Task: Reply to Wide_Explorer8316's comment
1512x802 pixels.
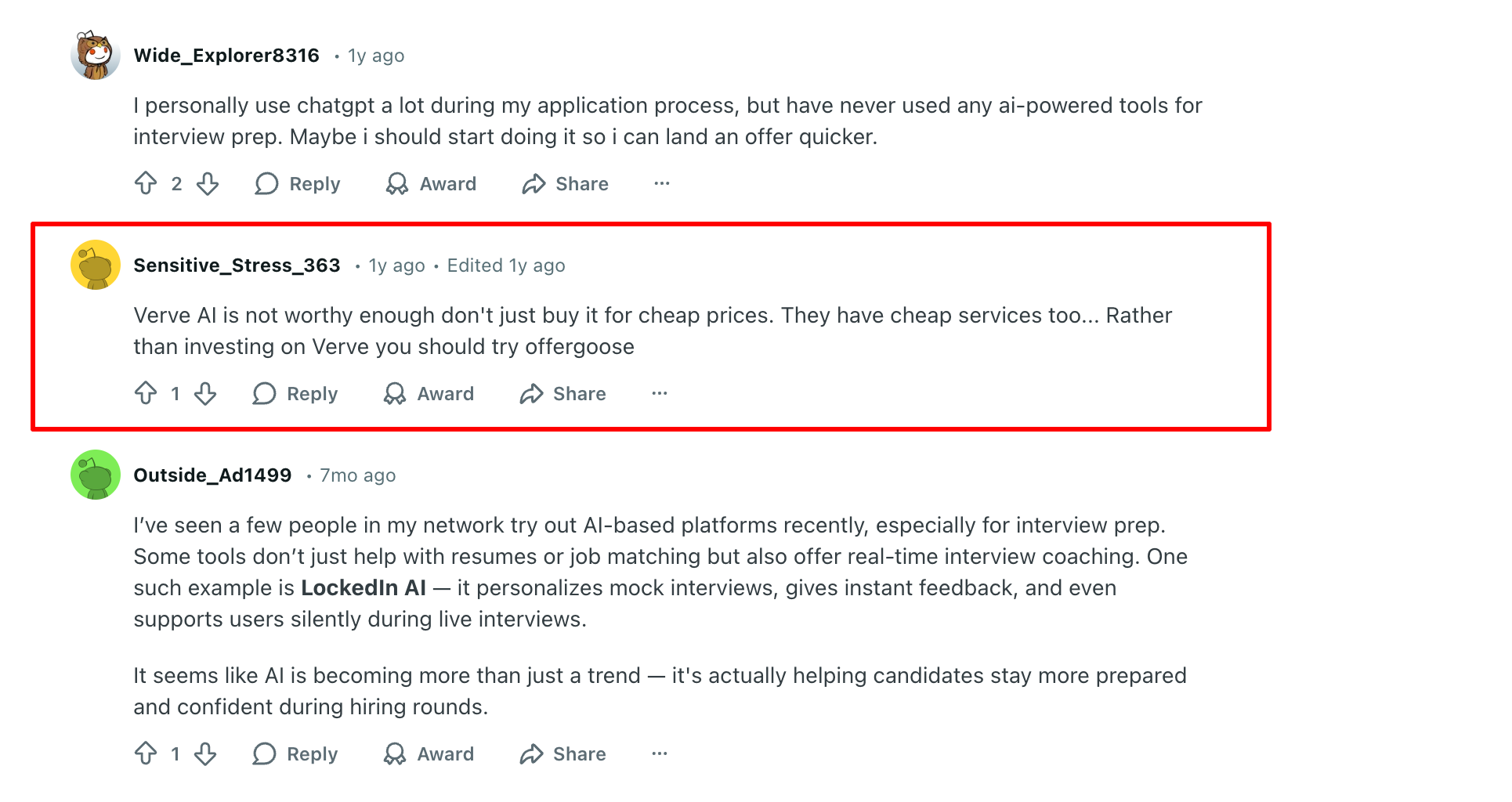Action: 298,184
